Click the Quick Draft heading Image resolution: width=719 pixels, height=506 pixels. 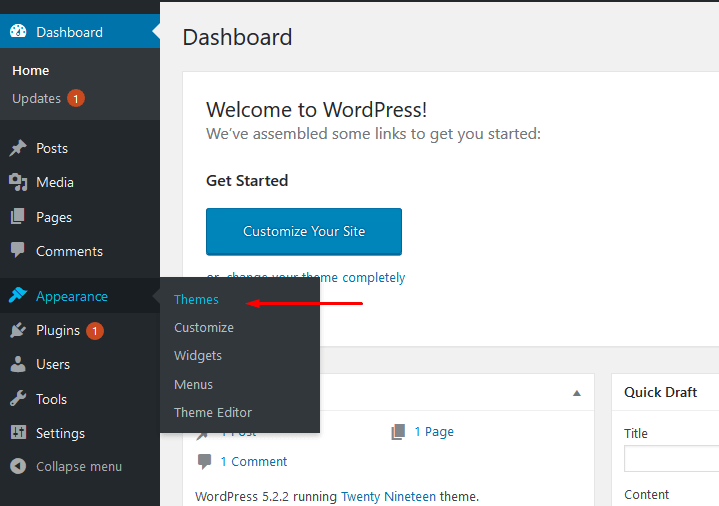[x=660, y=392]
